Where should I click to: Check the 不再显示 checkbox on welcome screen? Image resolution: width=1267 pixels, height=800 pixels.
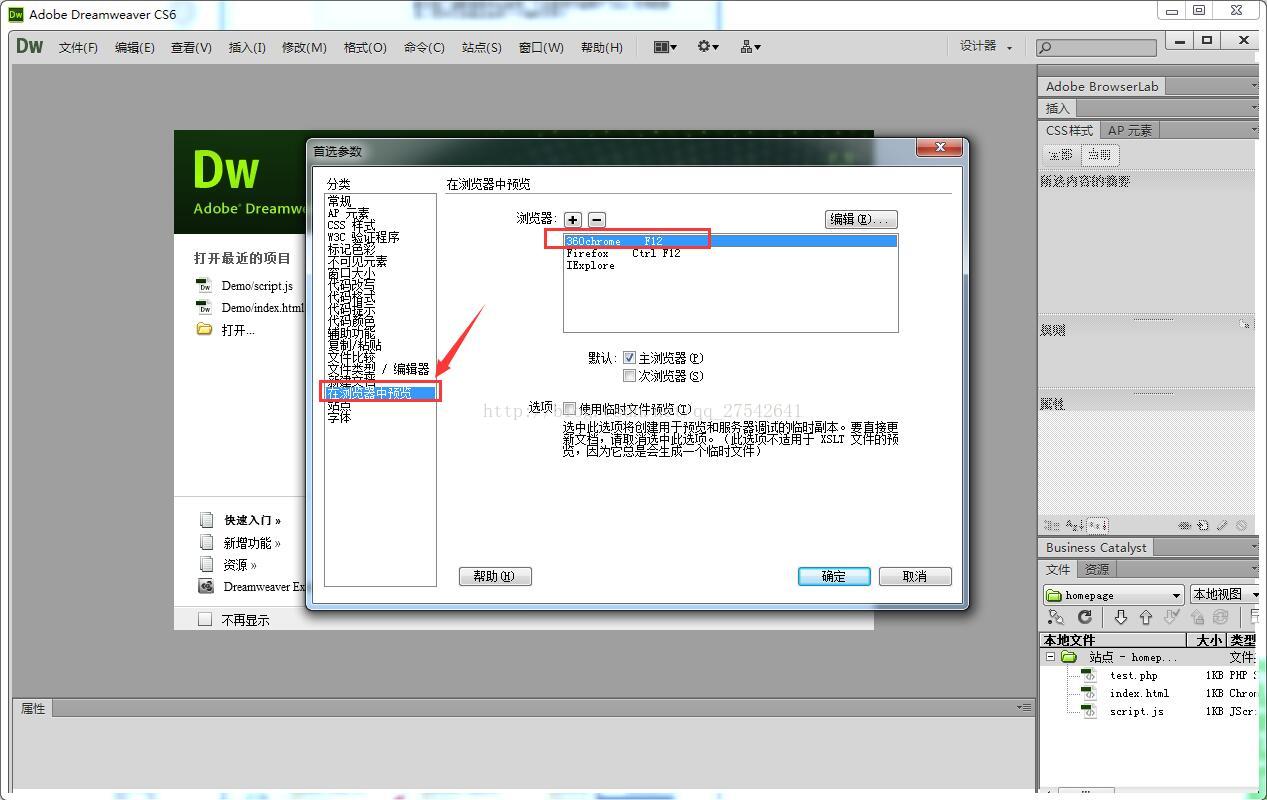pyautogui.click(x=205, y=619)
